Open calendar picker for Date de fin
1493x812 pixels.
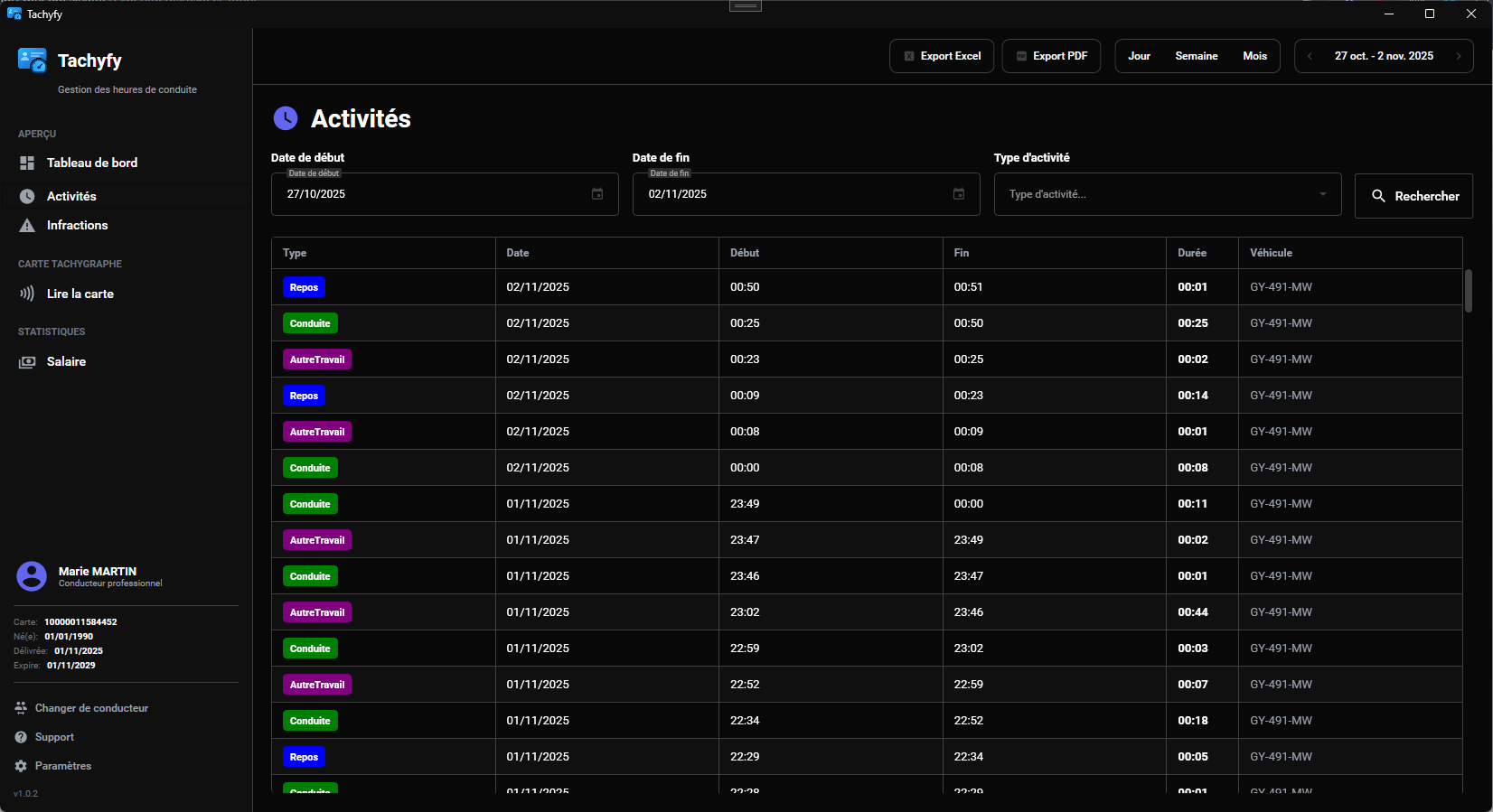959,194
